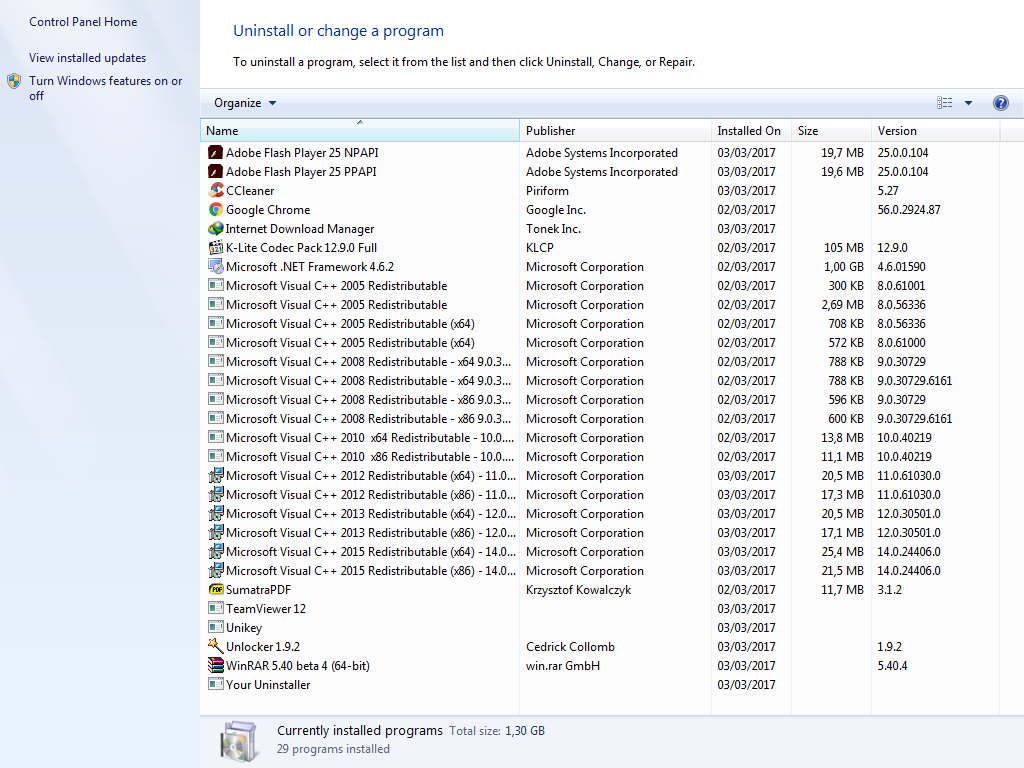The width and height of the screenshot is (1024, 768).
Task: Click the K-Lite Codec Pack icon
Action: [x=216, y=248]
